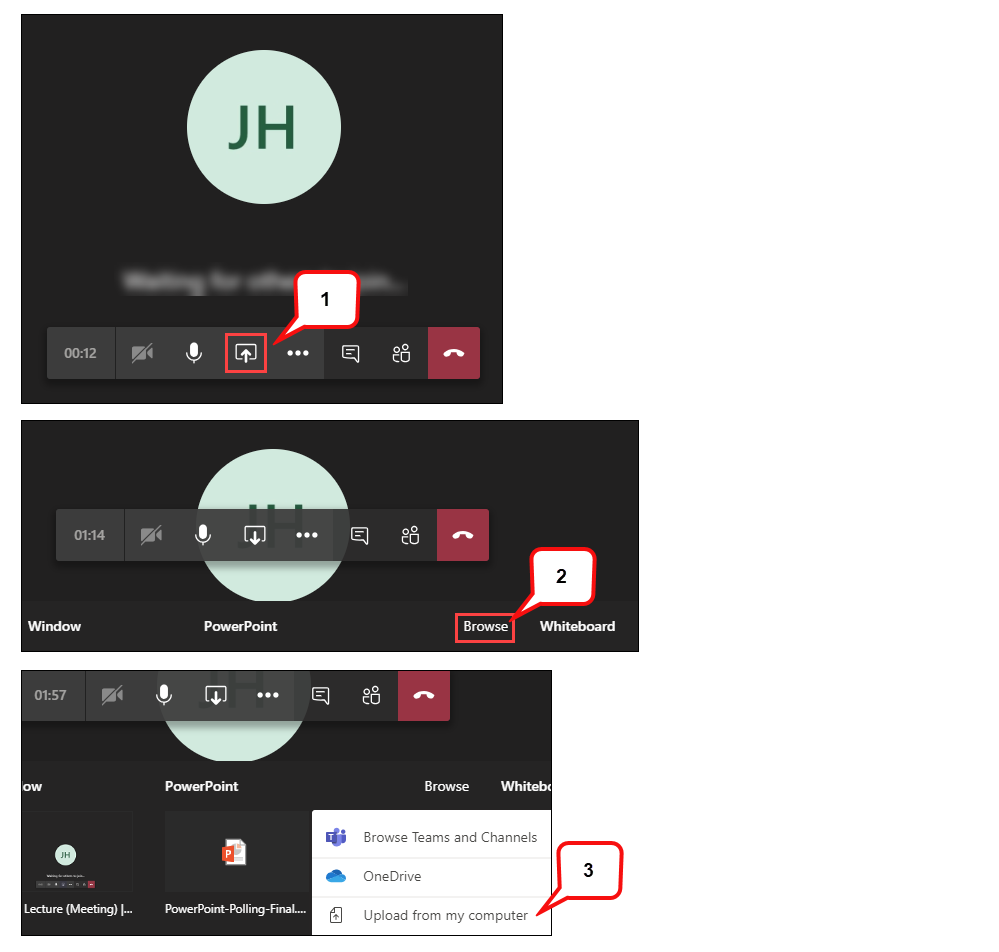
Task: Choose the Window sharing category
Action: [54, 627]
